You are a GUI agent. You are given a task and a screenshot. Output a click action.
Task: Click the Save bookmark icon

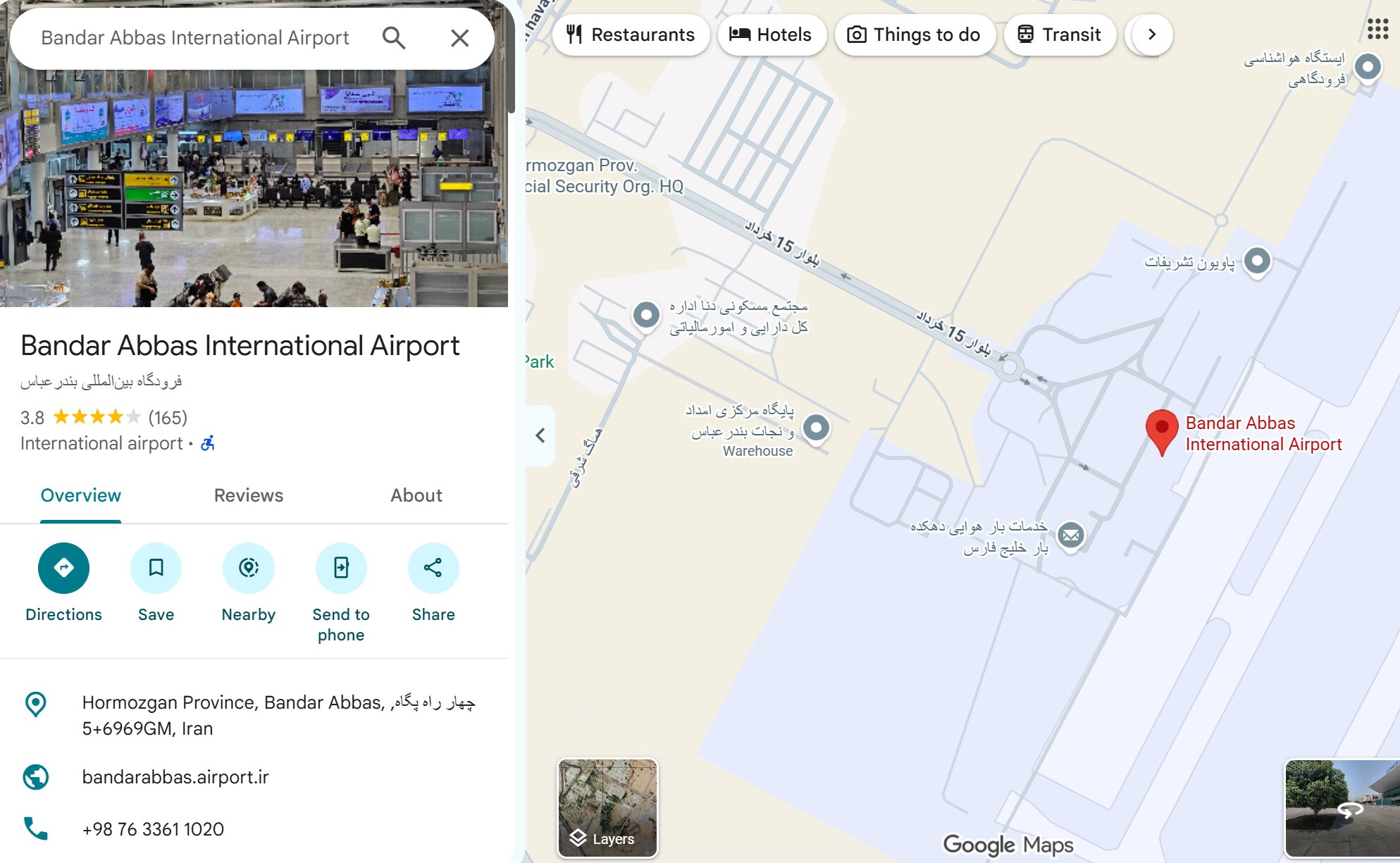[x=156, y=568]
